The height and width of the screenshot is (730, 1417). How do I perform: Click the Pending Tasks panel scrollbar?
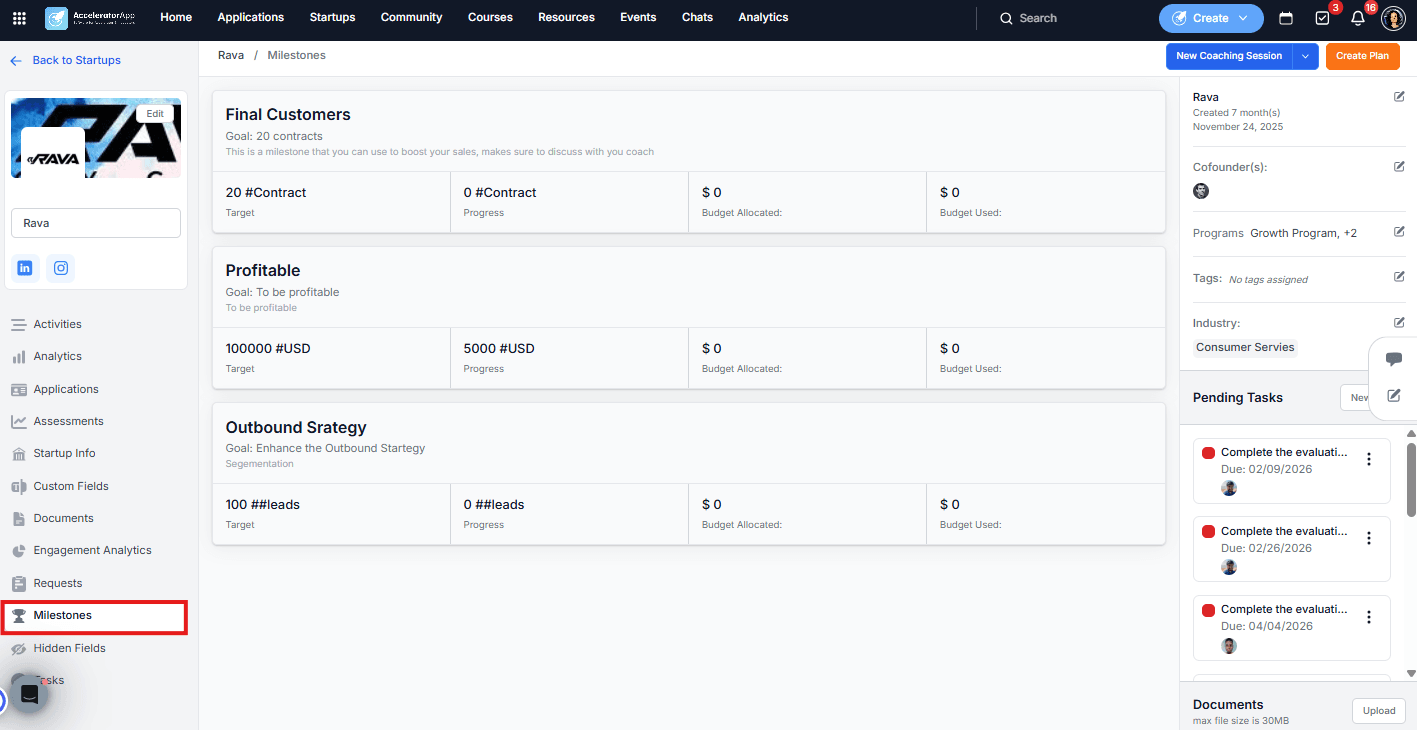coord(1411,478)
